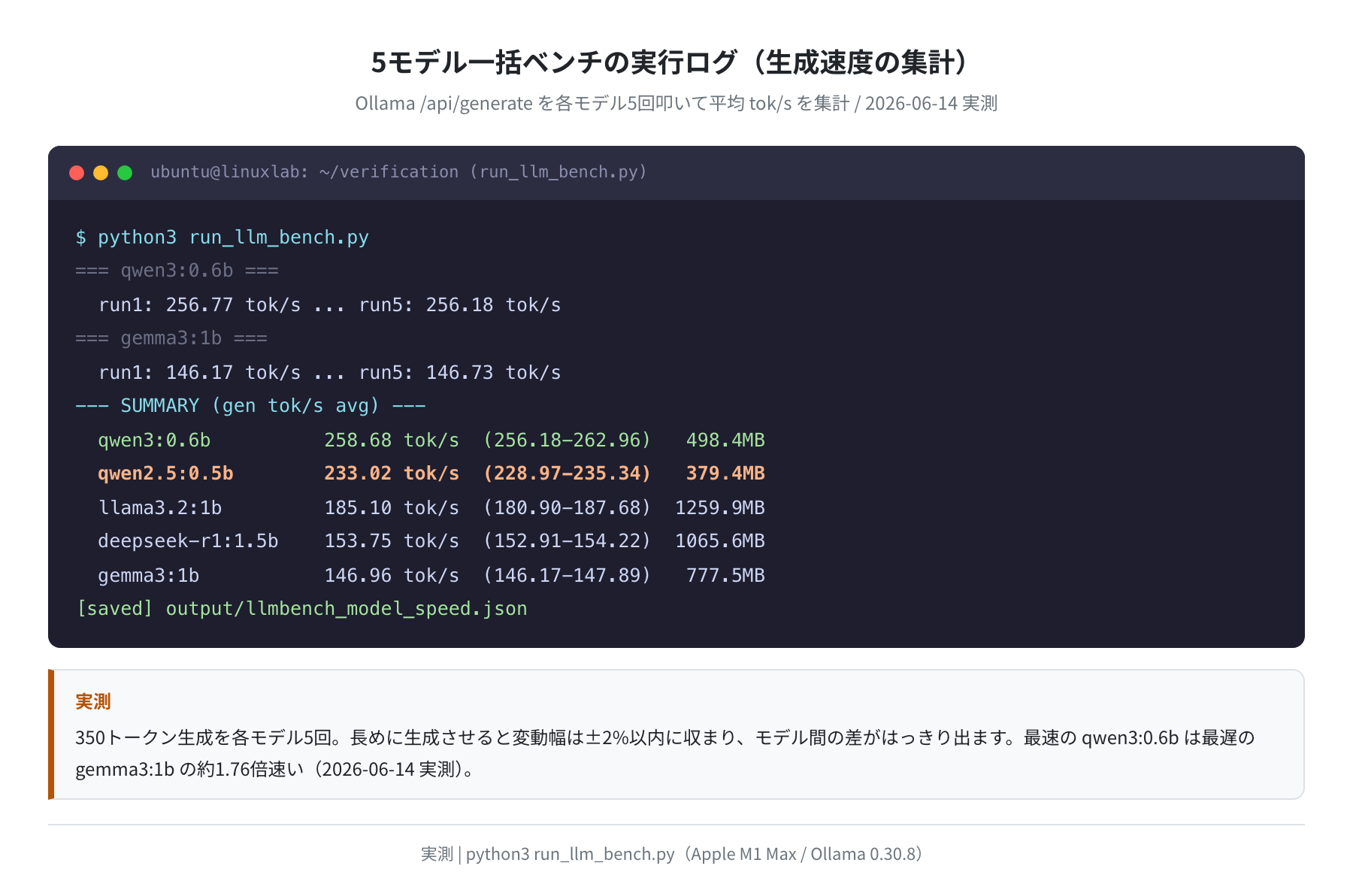
Task: Click the subtitle mentioning Ollama /api/generate
Action: 676,103
